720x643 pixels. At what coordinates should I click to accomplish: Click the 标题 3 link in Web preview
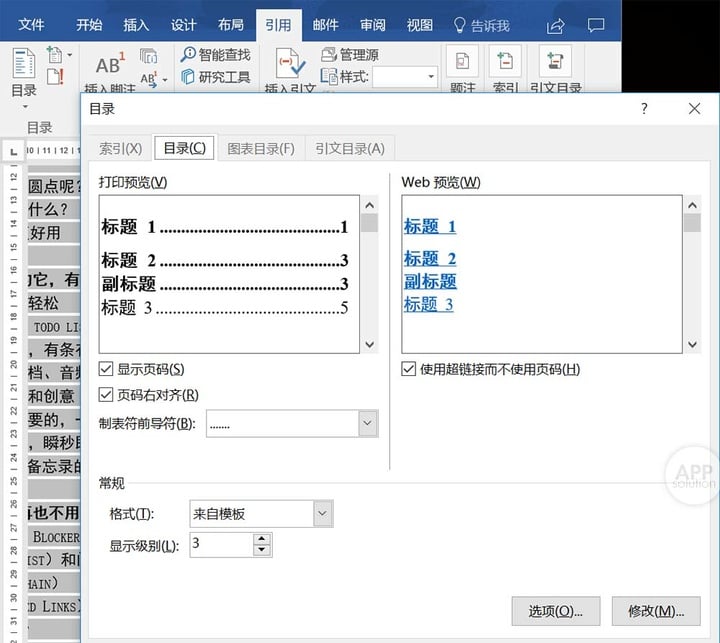428,305
